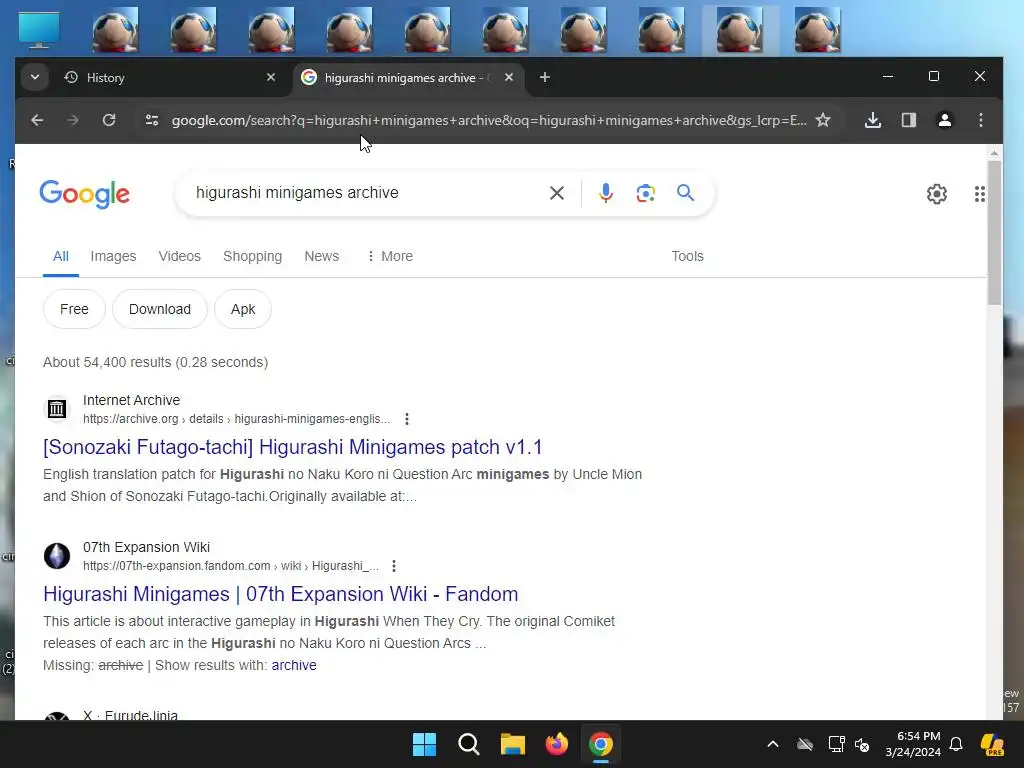Open the Chrome three-dot menu
Viewport: 1024px width, 768px height.
click(980, 120)
